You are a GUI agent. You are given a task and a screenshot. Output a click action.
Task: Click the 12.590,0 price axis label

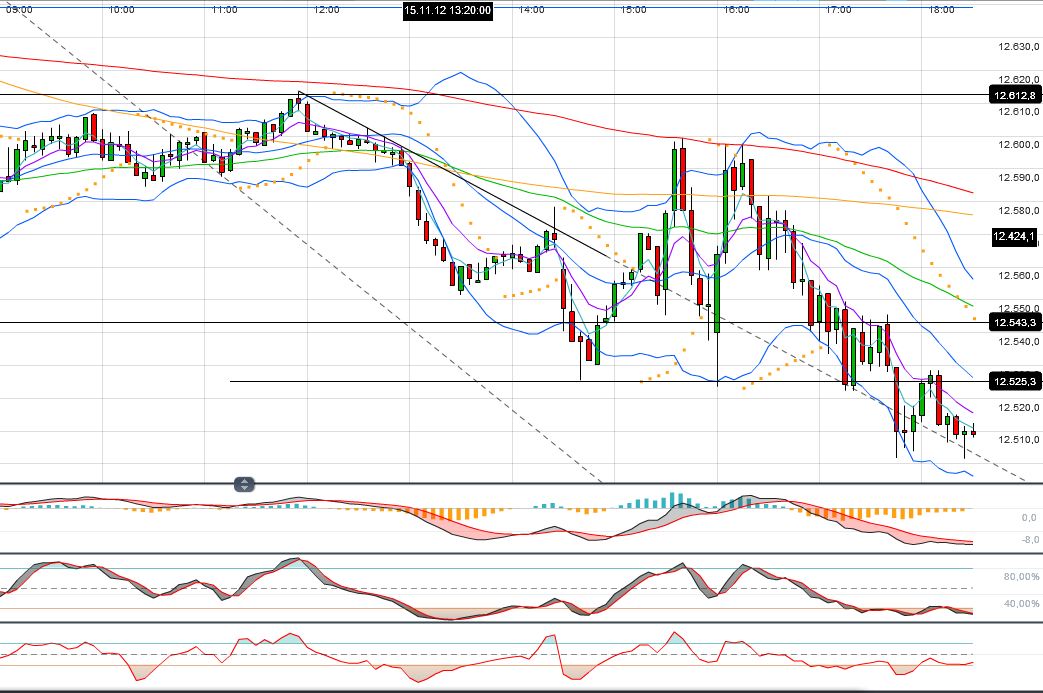click(x=1018, y=178)
